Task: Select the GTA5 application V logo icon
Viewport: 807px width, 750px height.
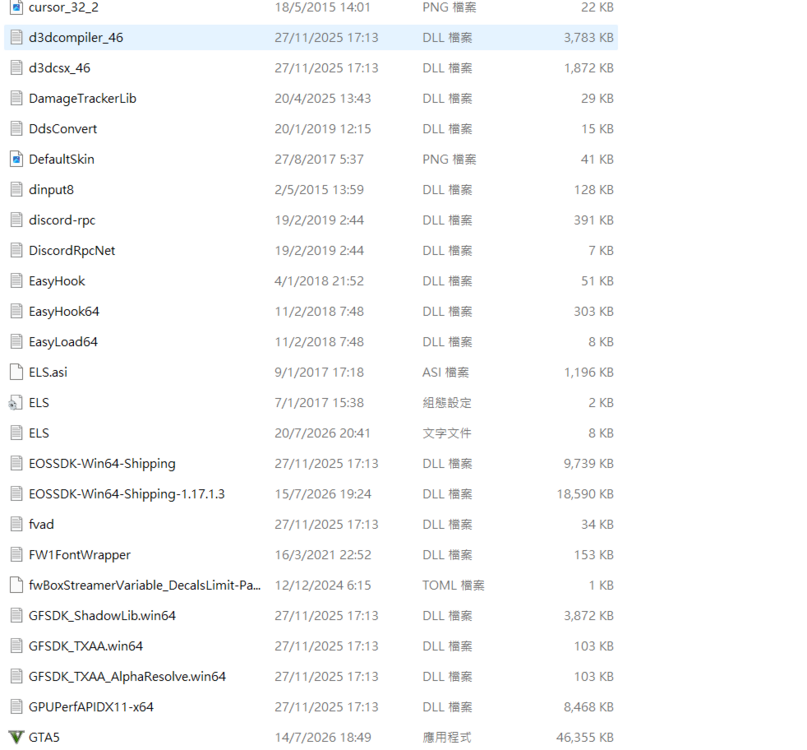Action: pos(16,737)
